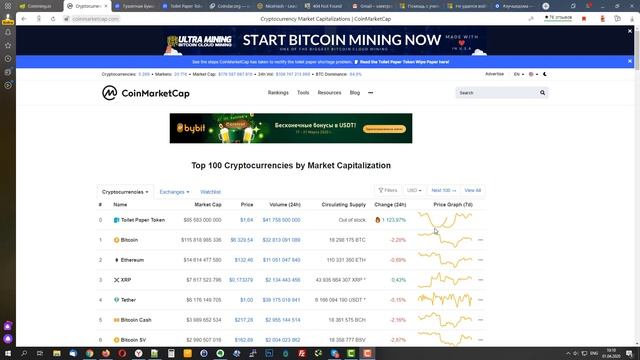Screen dimensions: 640x360
Task: Open the Toilet Paper Token coin link
Action: [143, 220]
